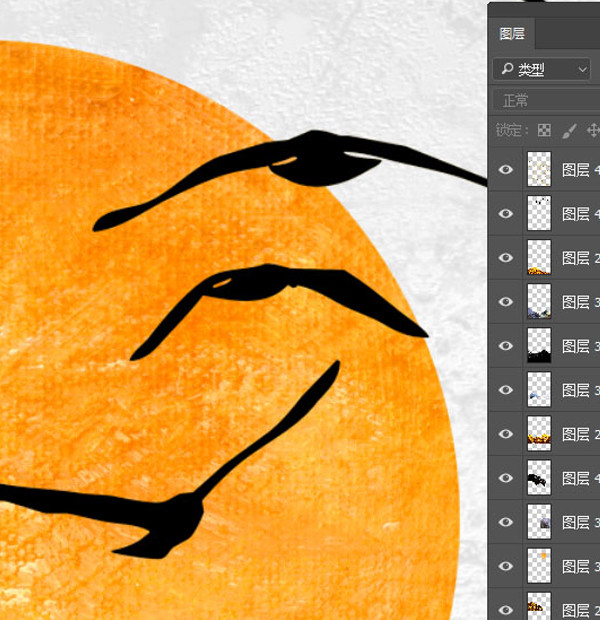The width and height of the screenshot is (600, 620).
Task: Select the scattered yellow specks layer thumbnail
Action: (539, 169)
